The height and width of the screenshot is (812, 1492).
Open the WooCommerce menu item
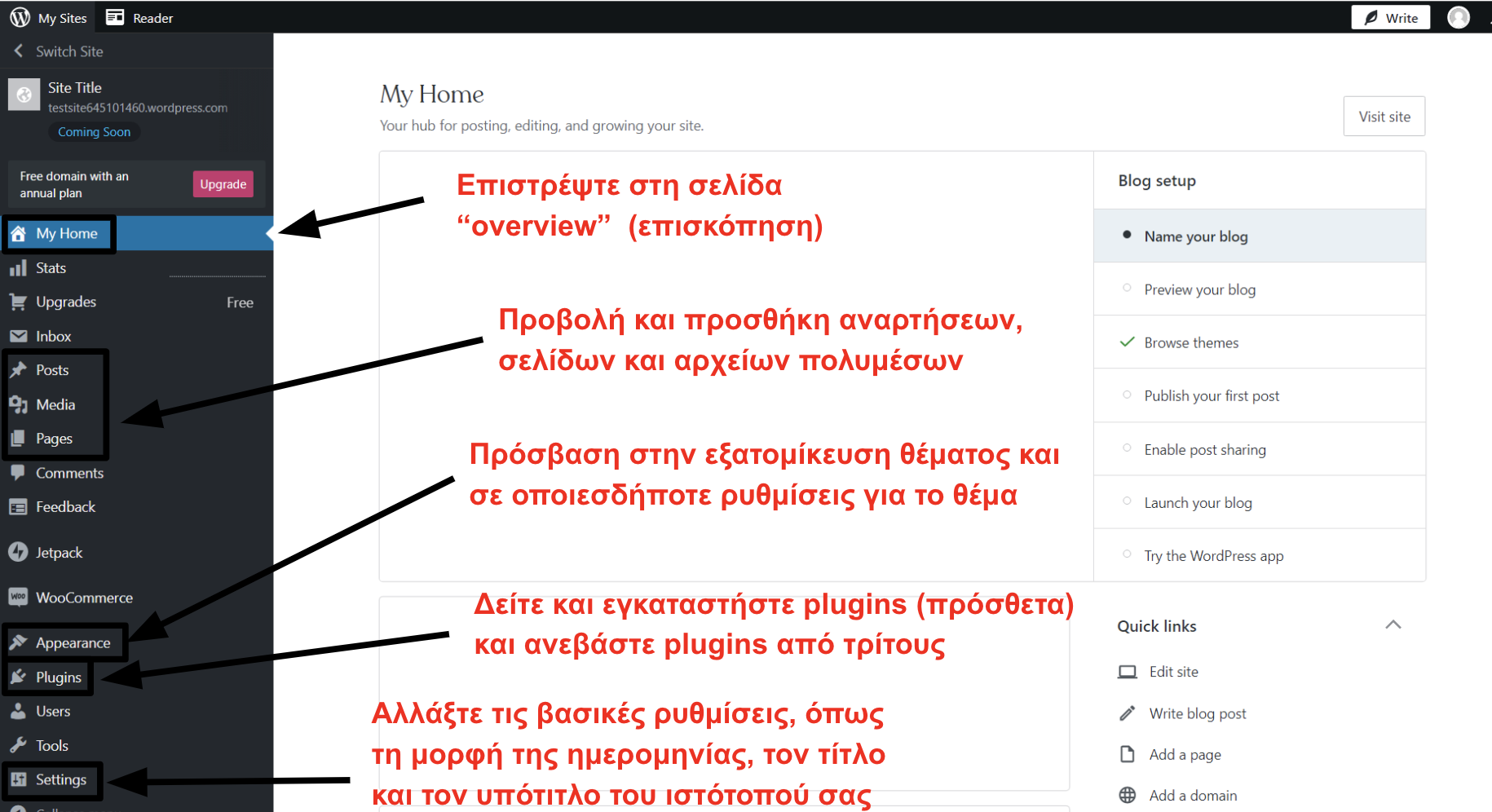click(x=137, y=598)
